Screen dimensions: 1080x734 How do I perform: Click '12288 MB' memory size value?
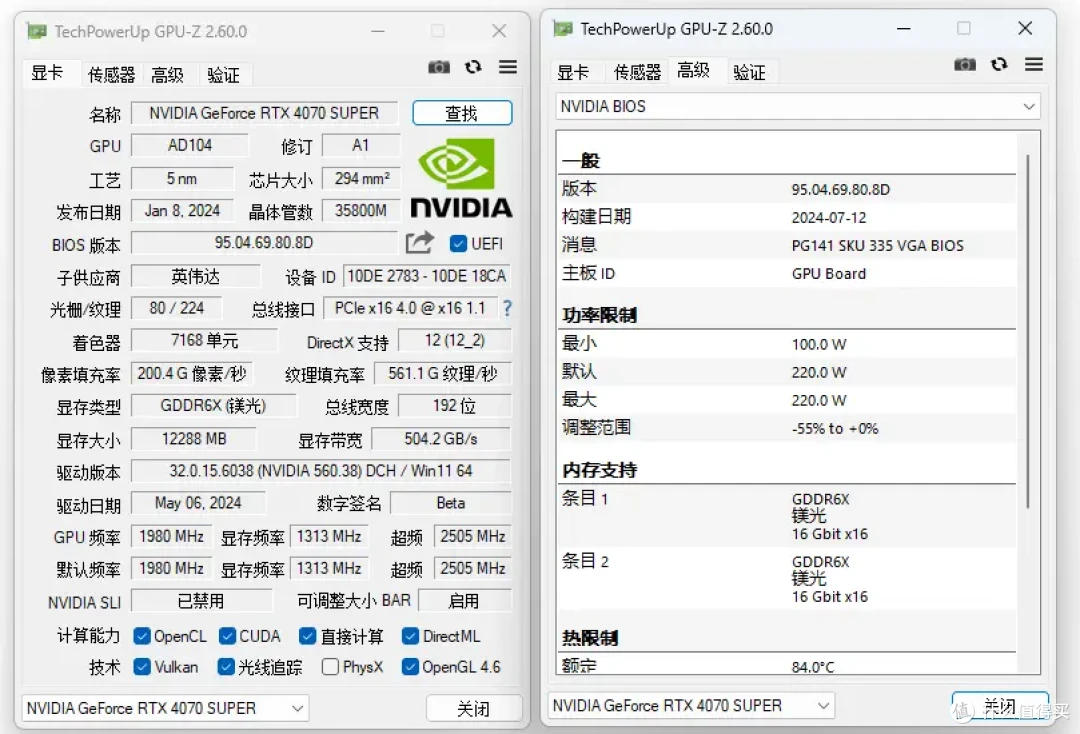(x=194, y=439)
